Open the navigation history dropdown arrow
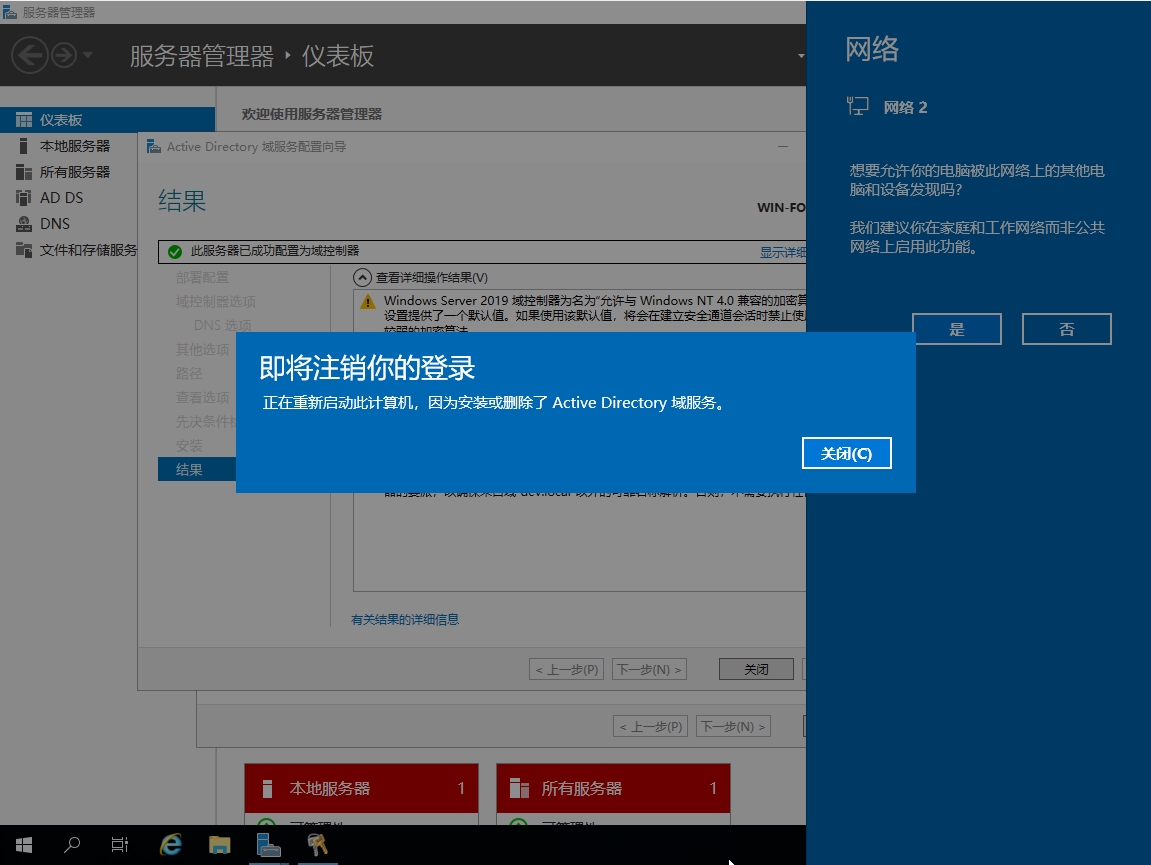Image resolution: width=1151 pixels, height=865 pixels. click(x=88, y=55)
